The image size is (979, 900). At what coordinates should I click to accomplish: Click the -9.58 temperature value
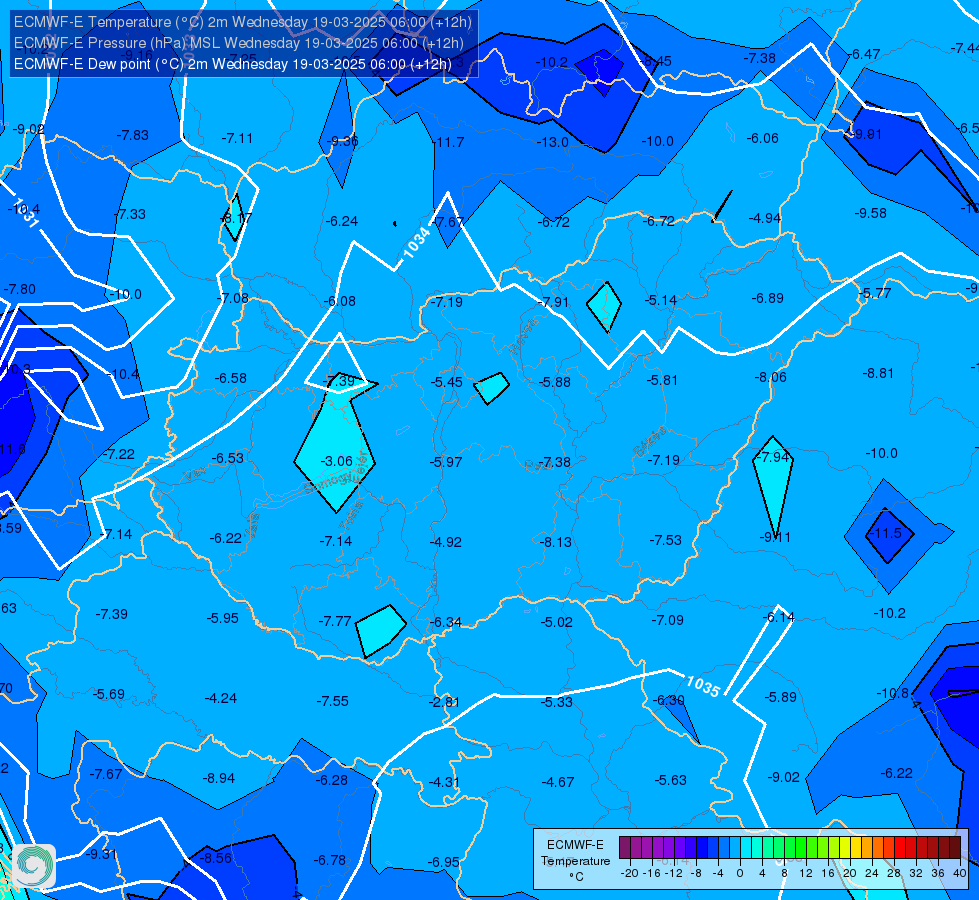870,214
